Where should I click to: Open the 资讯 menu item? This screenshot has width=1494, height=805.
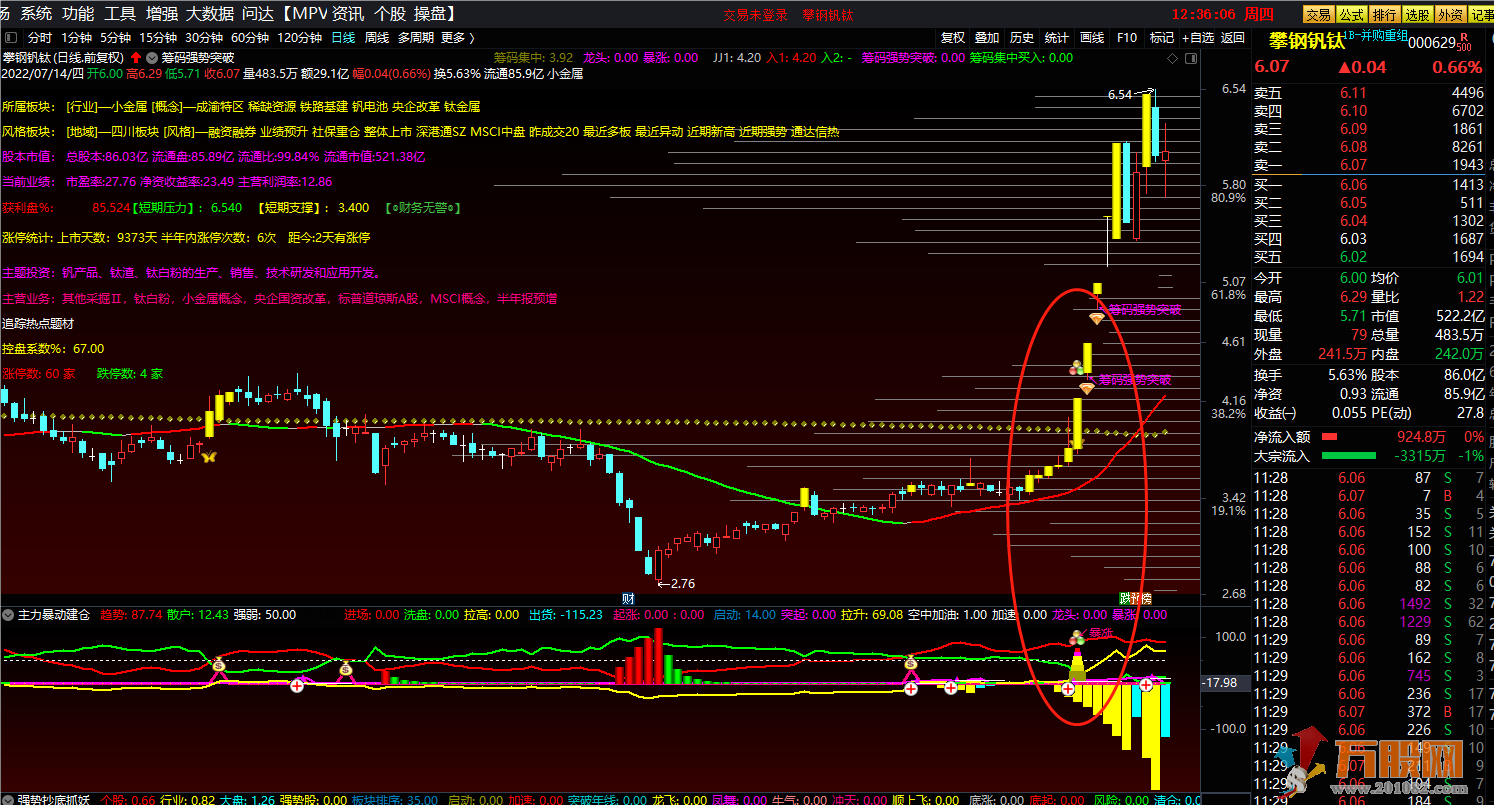pos(349,14)
